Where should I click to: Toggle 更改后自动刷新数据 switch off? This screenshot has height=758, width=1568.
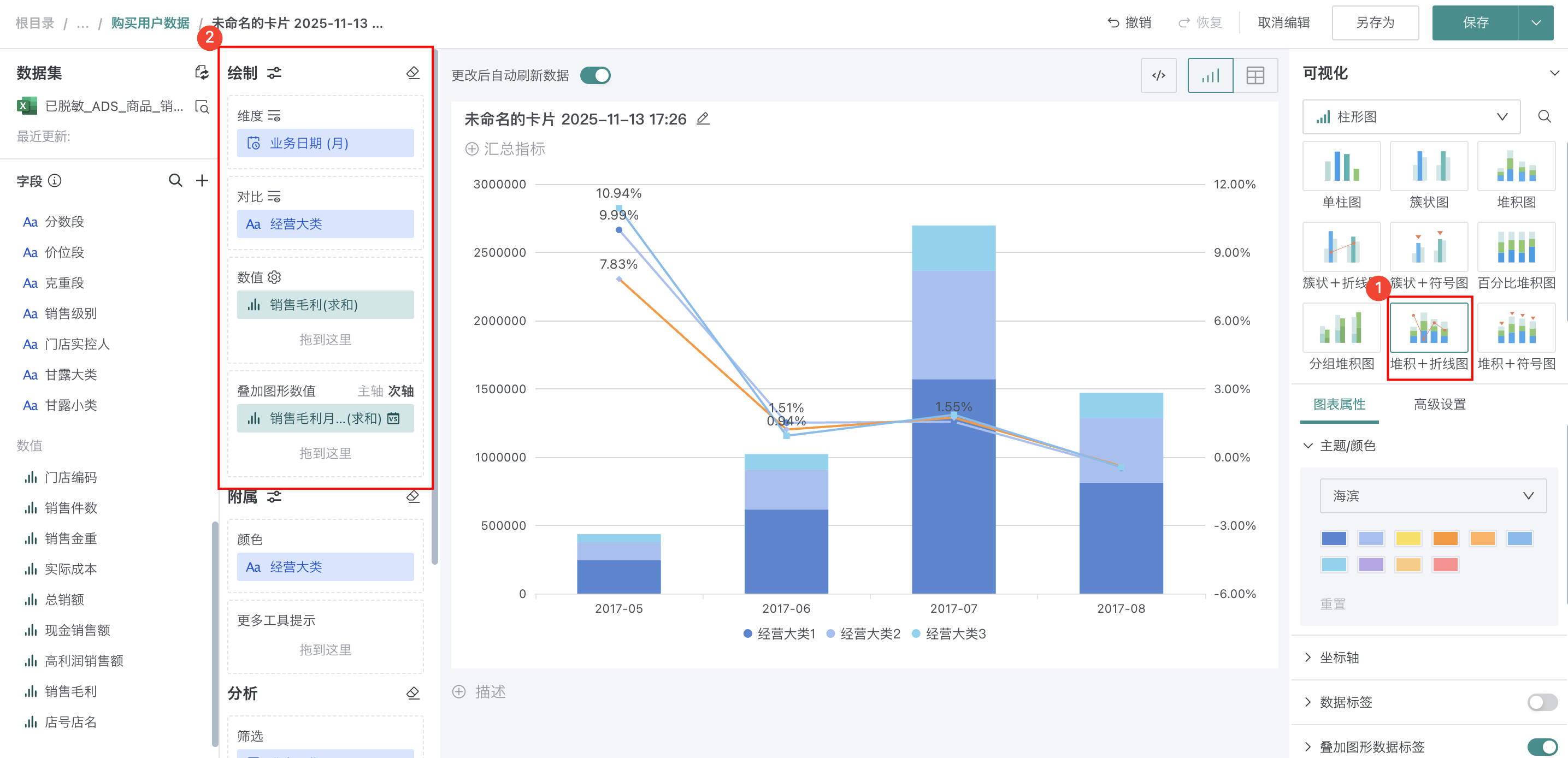tap(595, 75)
